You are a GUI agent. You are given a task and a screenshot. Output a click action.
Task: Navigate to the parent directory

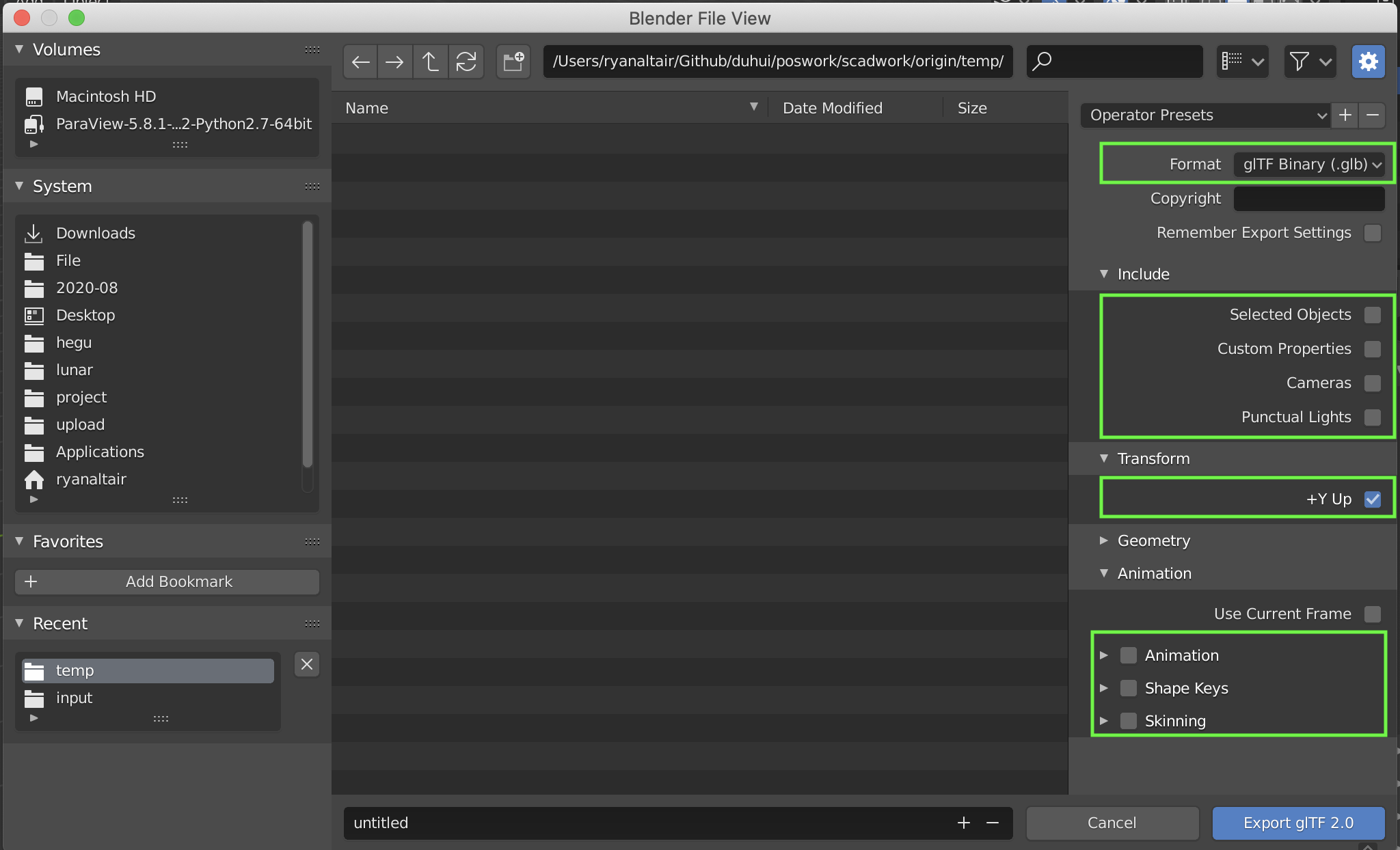tap(430, 62)
